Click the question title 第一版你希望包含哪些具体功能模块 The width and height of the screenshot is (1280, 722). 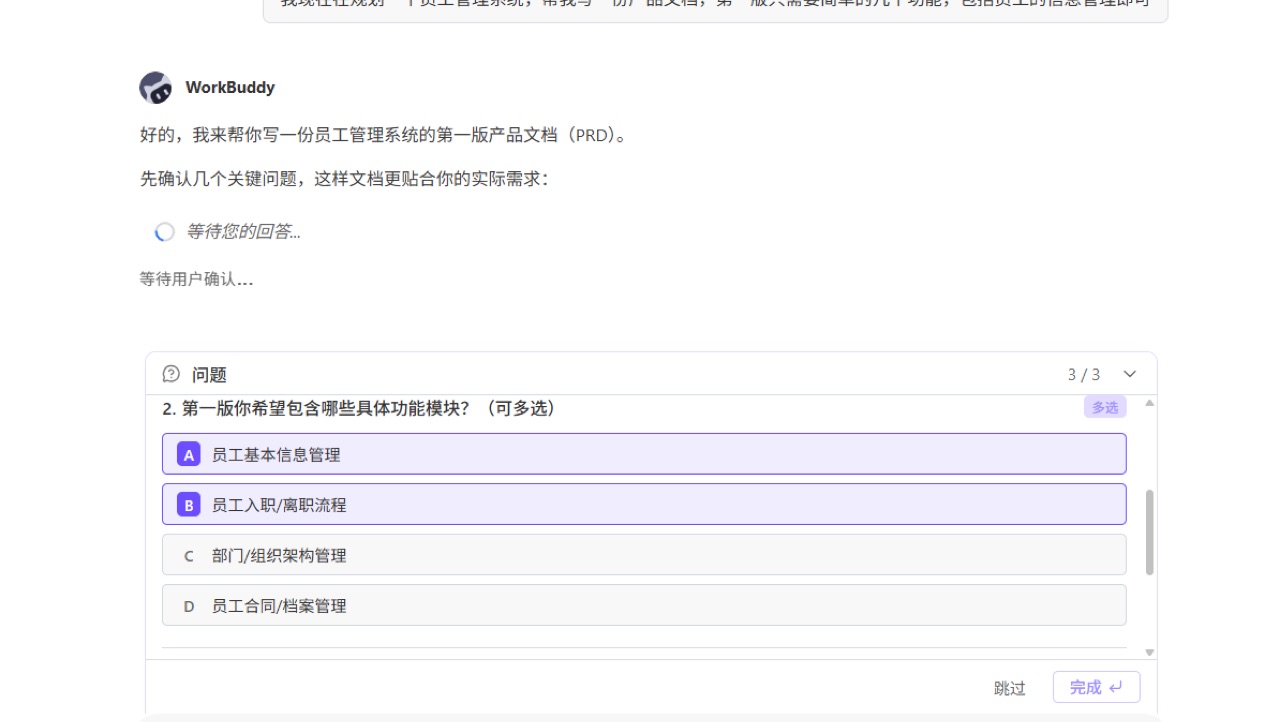coord(359,408)
